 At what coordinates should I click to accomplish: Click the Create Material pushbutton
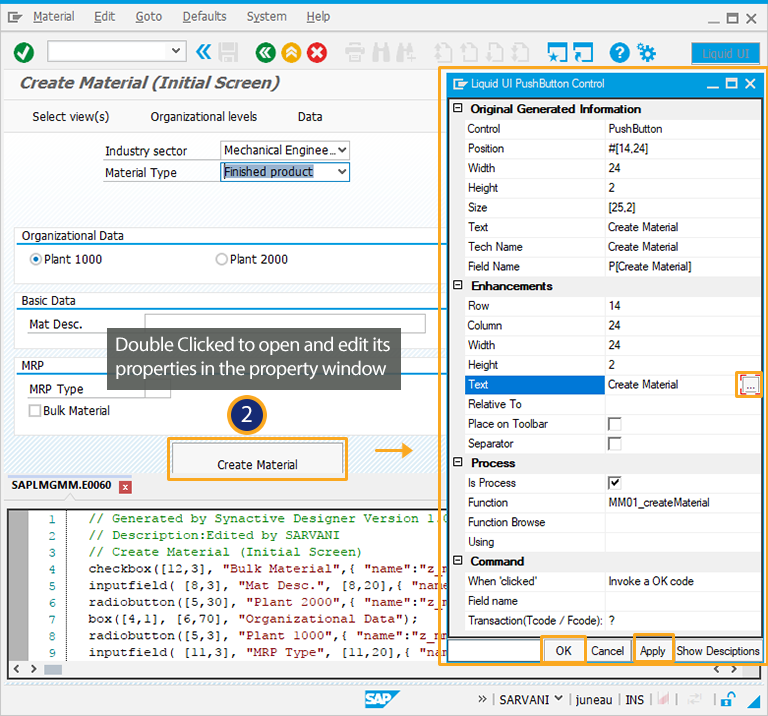click(x=257, y=459)
